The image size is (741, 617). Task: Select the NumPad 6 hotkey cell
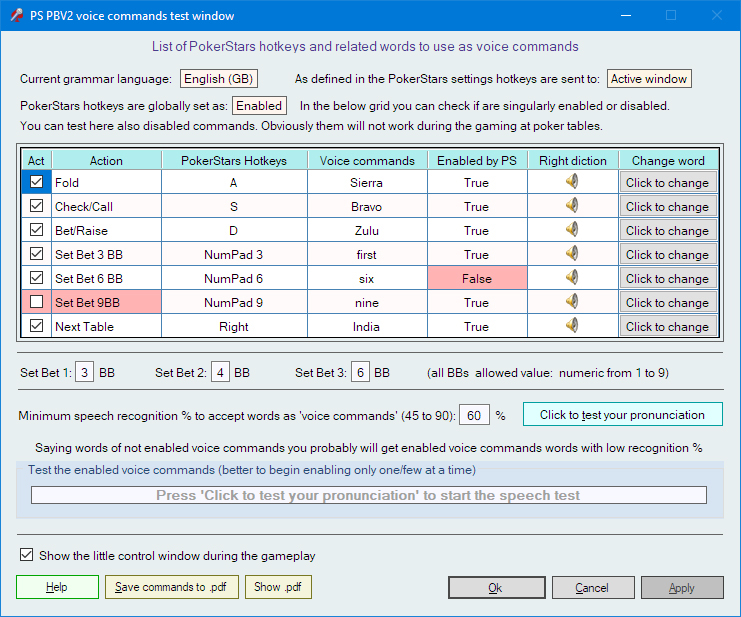tap(234, 279)
